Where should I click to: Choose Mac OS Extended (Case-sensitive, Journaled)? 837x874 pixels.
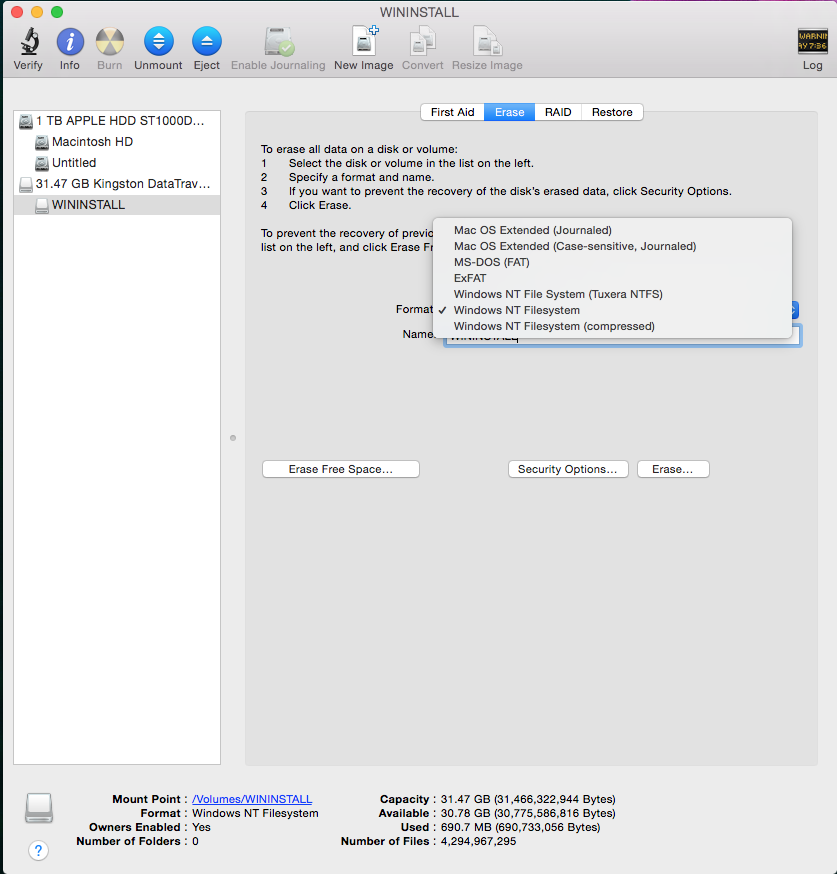click(612, 246)
